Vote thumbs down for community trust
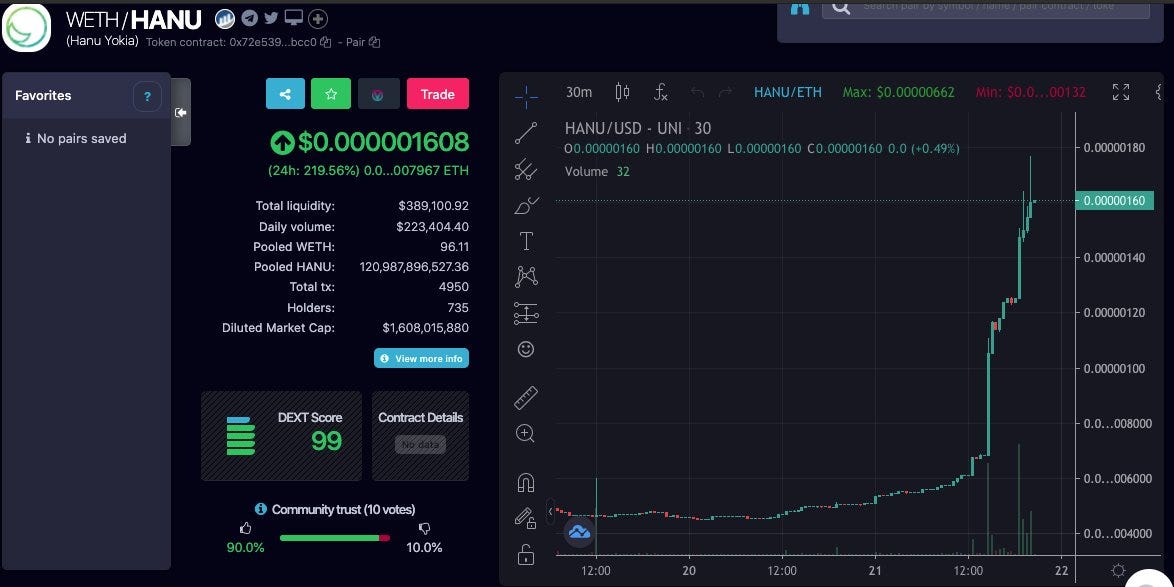 425,529
